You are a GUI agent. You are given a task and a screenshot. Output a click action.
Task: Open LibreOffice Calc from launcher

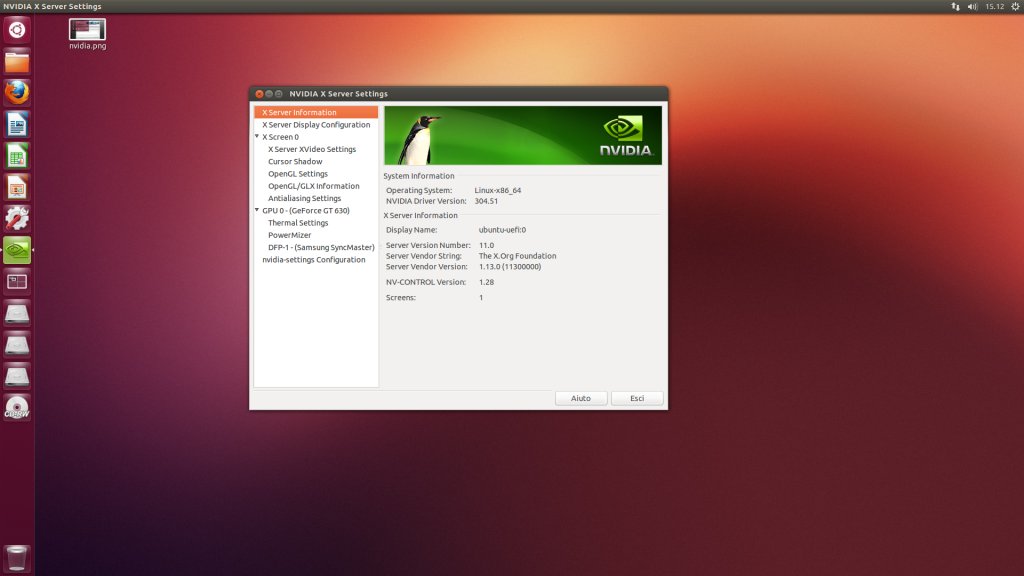[17, 156]
